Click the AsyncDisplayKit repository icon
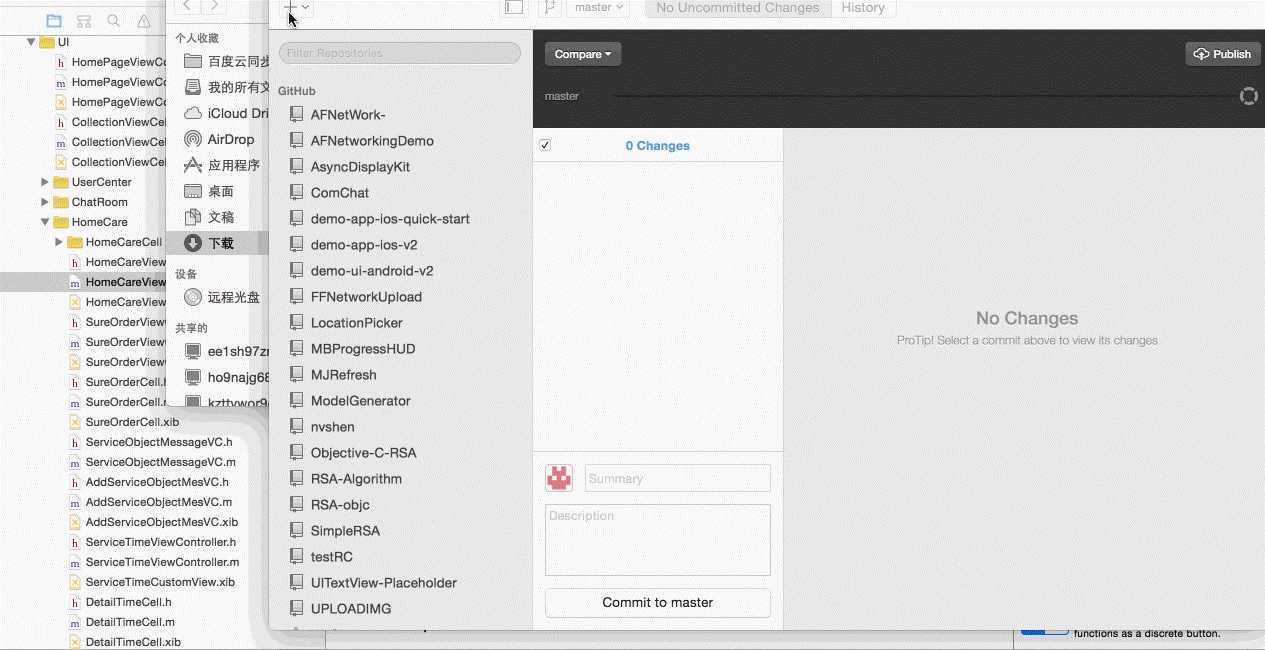The width and height of the screenshot is (1265, 650). [296, 167]
